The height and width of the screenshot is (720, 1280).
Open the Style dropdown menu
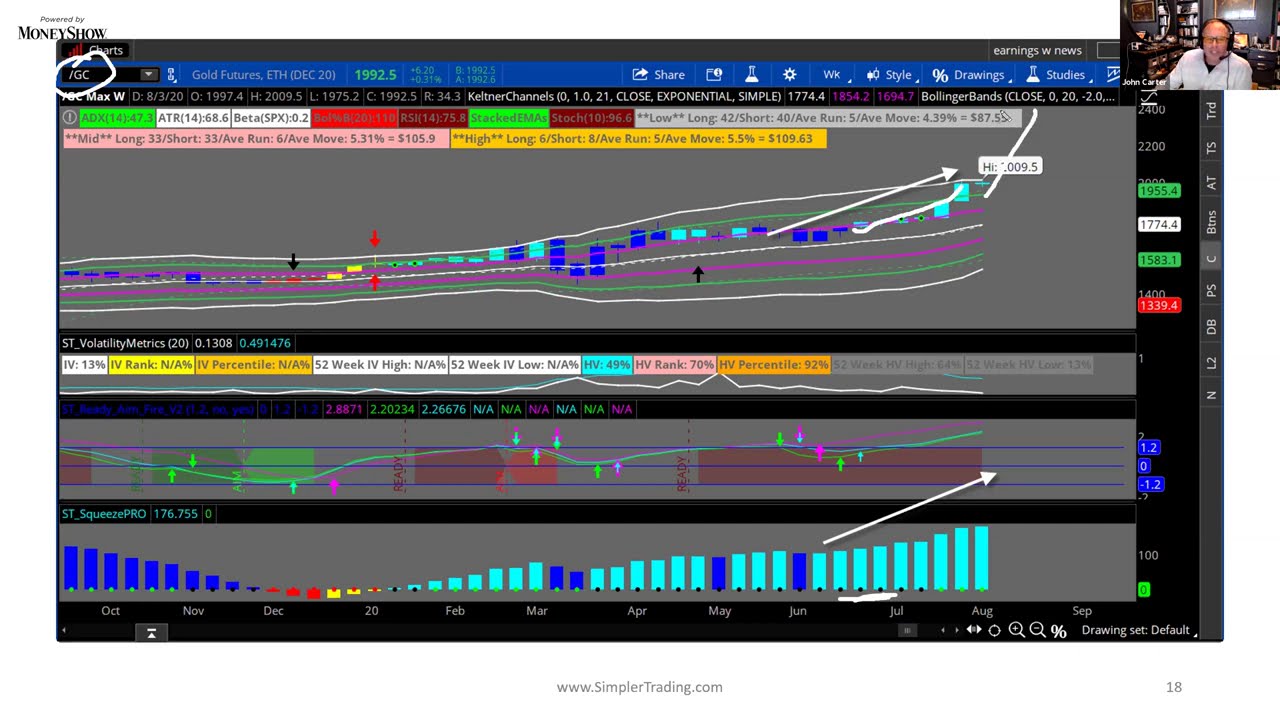(891, 75)
